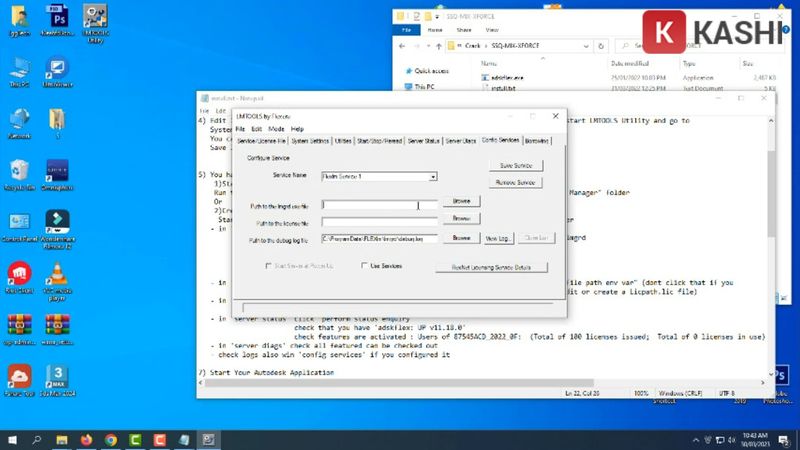Open the Photoshop desktop shortcut

pos(58,18)
